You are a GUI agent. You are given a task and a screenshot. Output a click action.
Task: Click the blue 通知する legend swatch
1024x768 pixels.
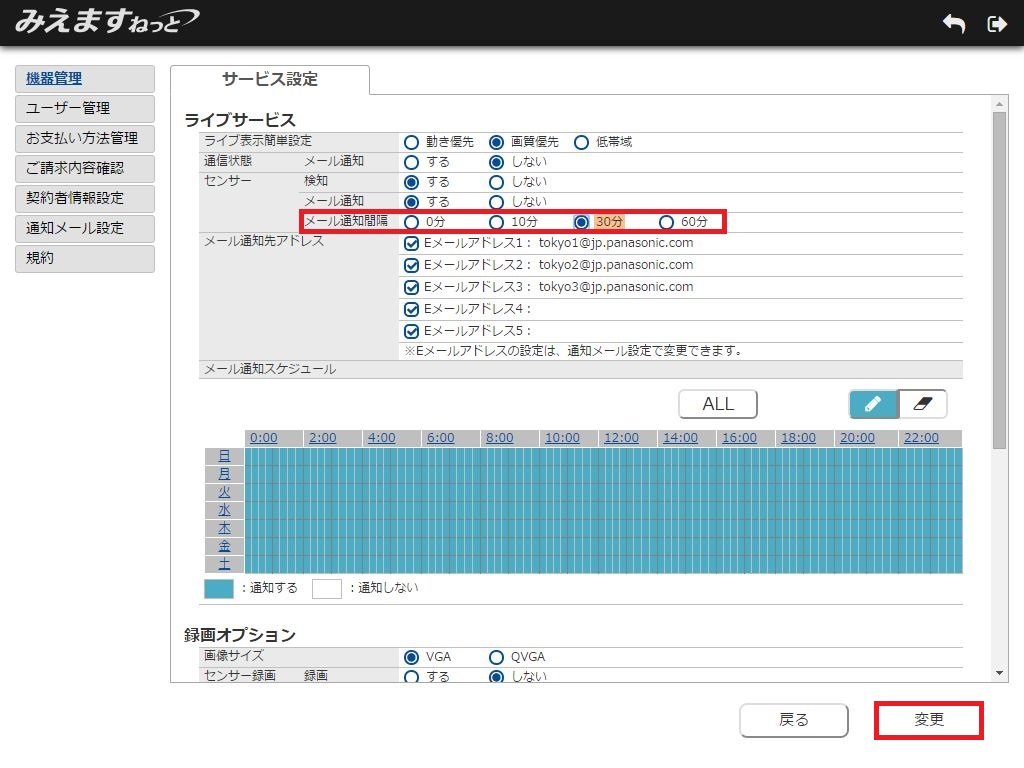[x=218, y=588]
